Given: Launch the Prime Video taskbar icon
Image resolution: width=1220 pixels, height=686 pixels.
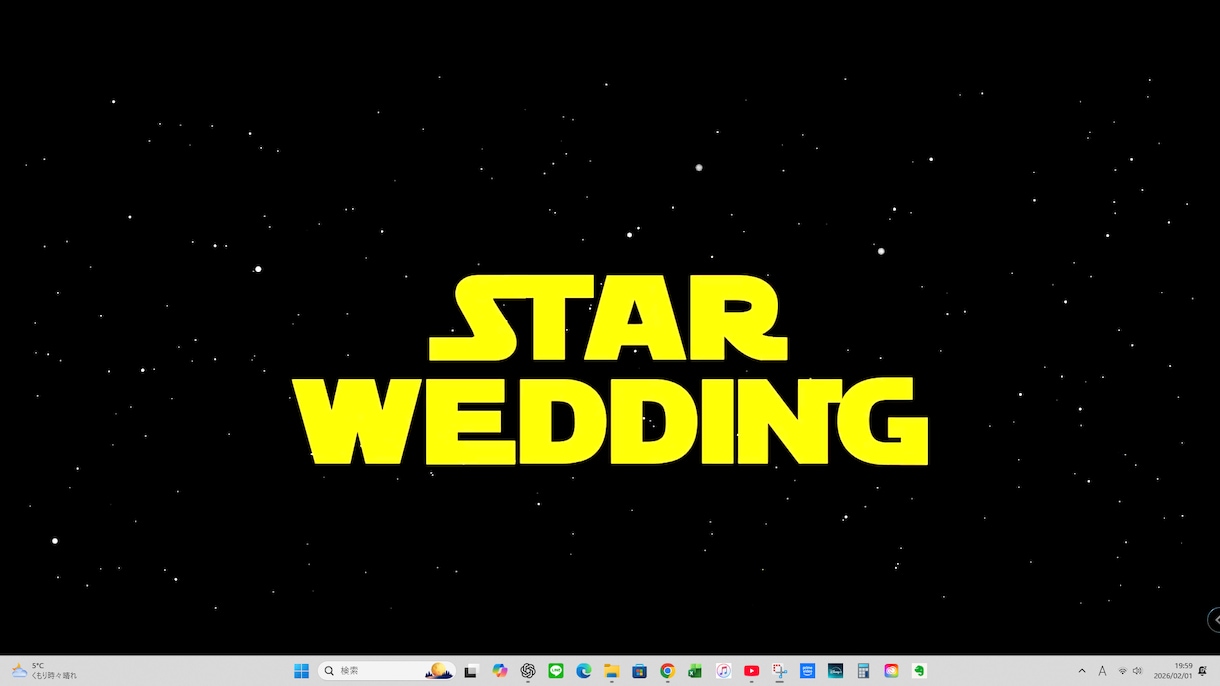Looking at the screenshot, I should pos(807,671).
